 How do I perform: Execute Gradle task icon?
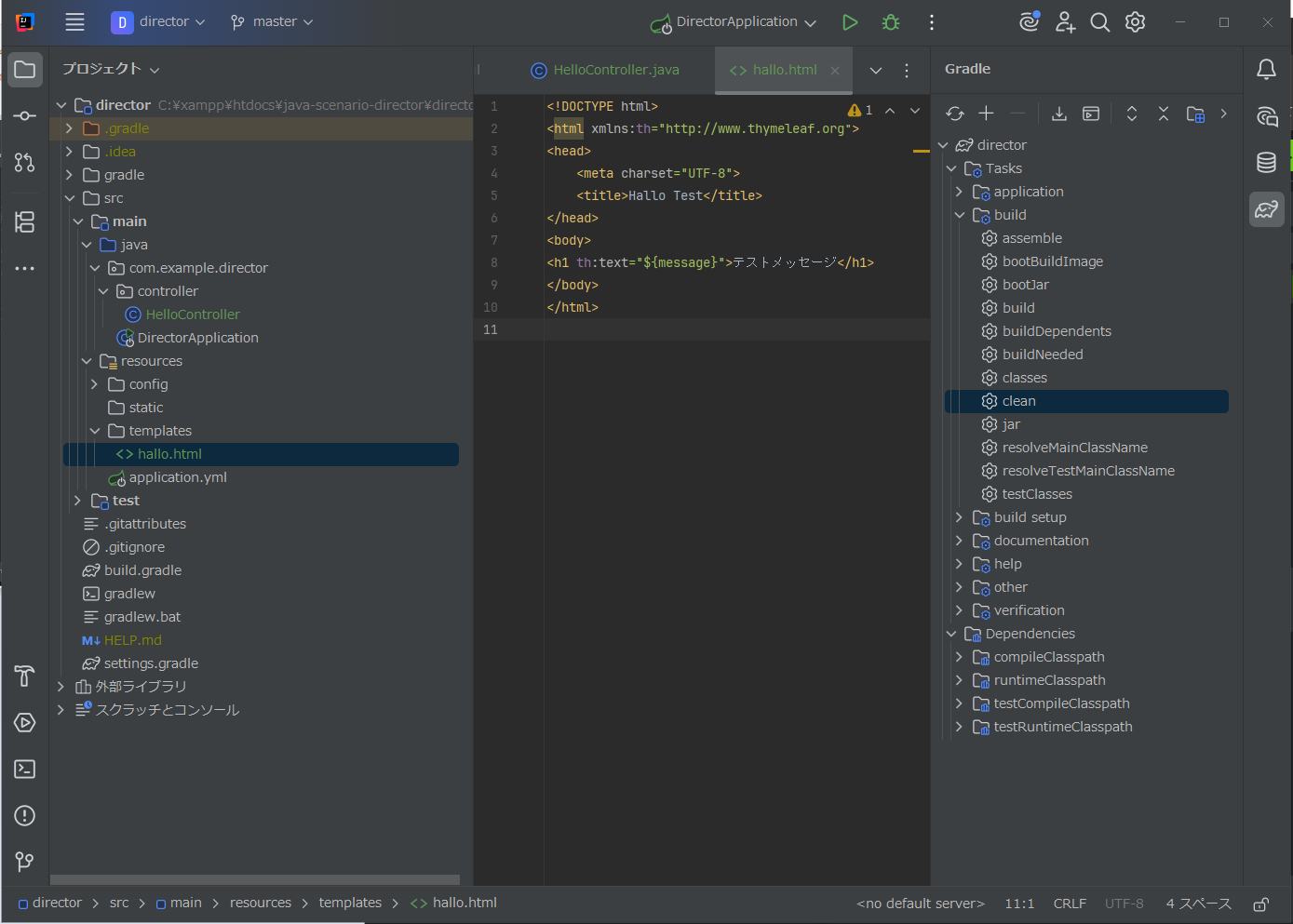point(1091,114)
